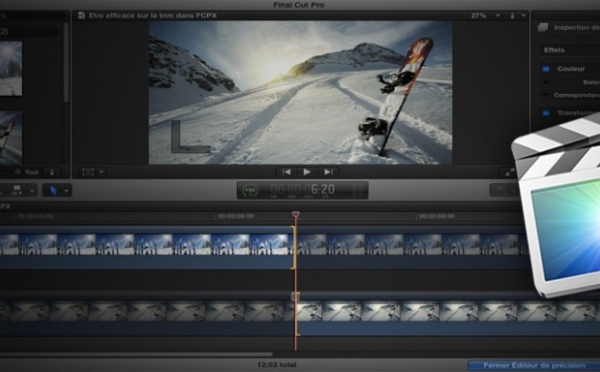The height and width of the screenshot is (372, 600).
Task: Toggle fullscreen viewer playback icon
Action: point(510,172)
